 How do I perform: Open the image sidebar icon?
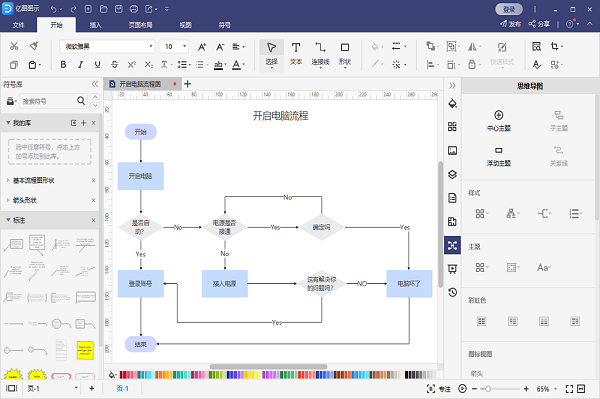tap(452, 151)
